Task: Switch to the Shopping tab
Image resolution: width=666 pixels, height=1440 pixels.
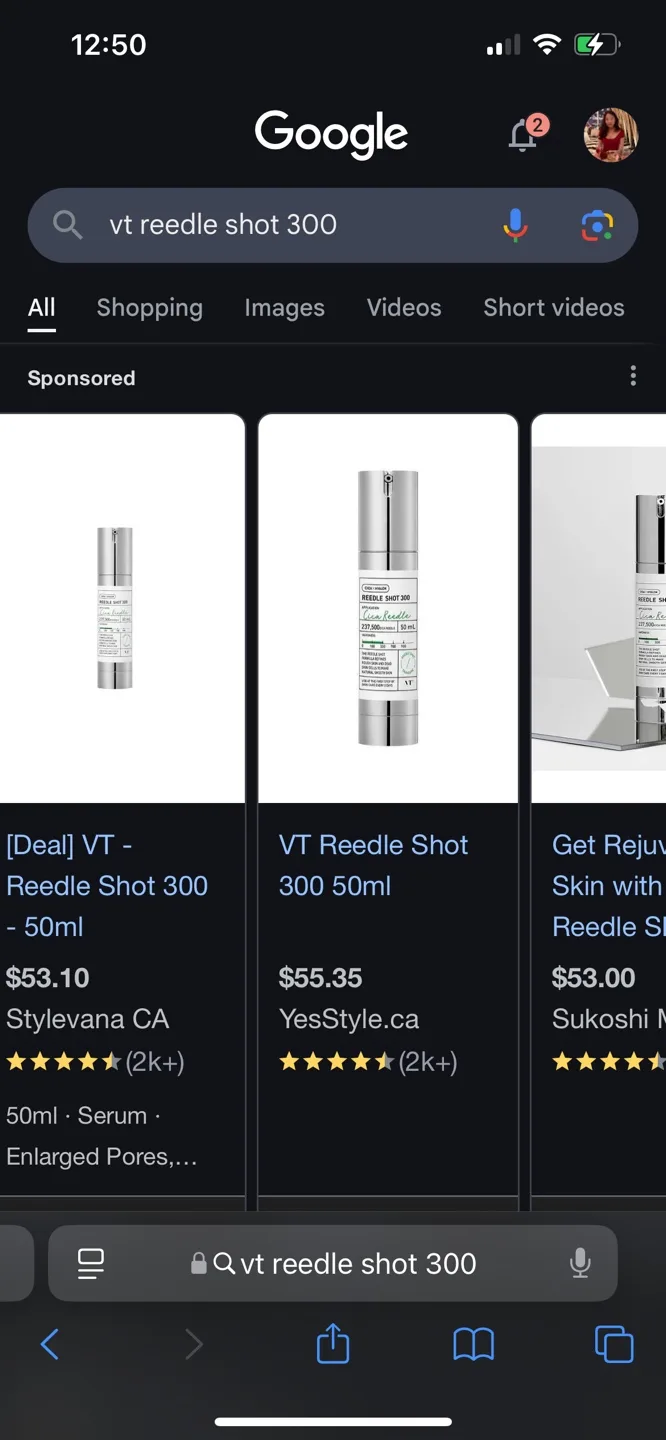Action: (149, 308)
